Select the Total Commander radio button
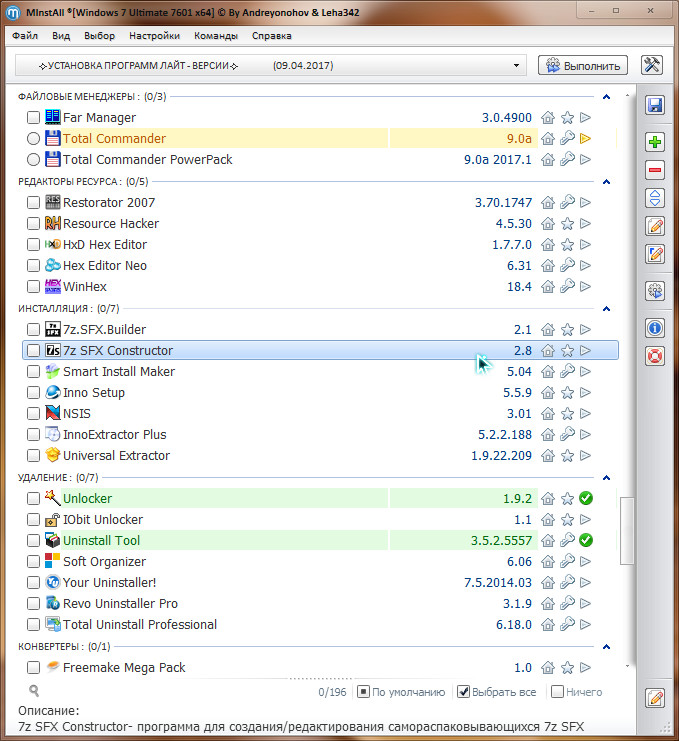 click(x=33, y=138)
